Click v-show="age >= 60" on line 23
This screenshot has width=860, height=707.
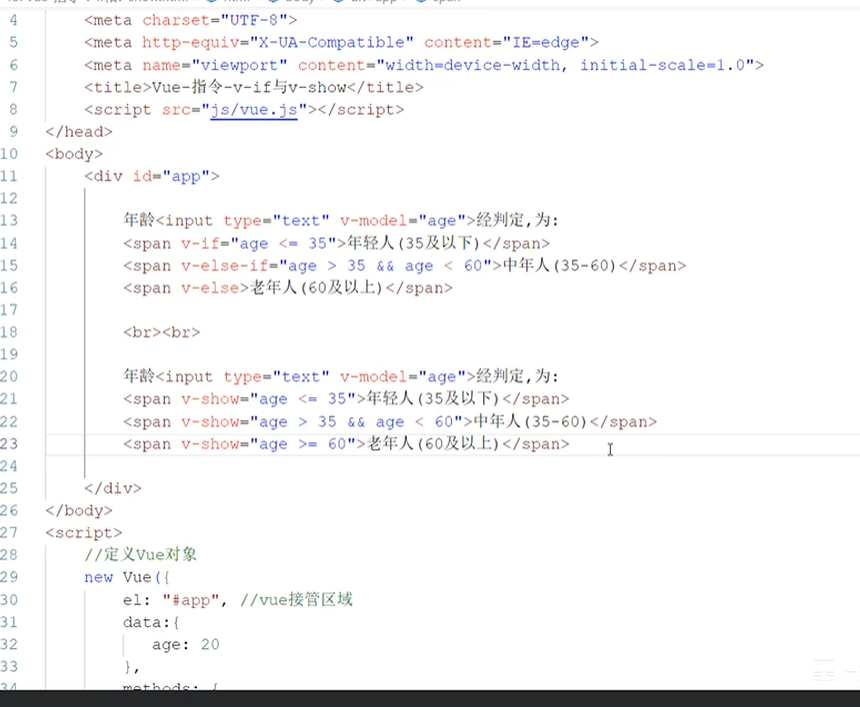coord(269,444)
